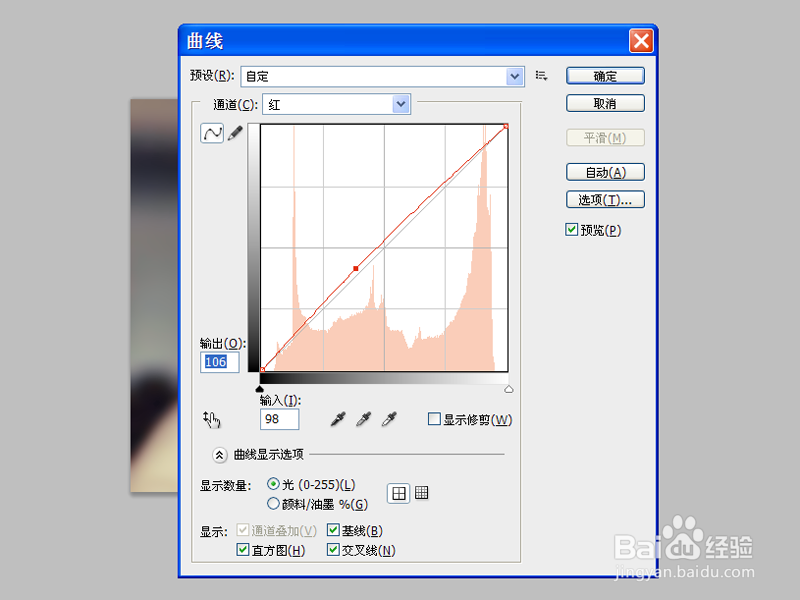This screenshot has width=800, height=600.
Task: Open 选项(T)... settings
Action: point(605,199)
